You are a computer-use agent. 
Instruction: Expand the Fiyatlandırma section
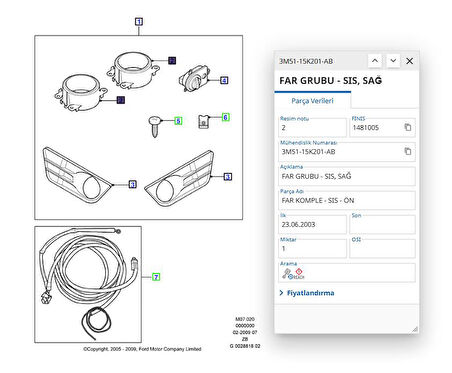click(307, 293)
